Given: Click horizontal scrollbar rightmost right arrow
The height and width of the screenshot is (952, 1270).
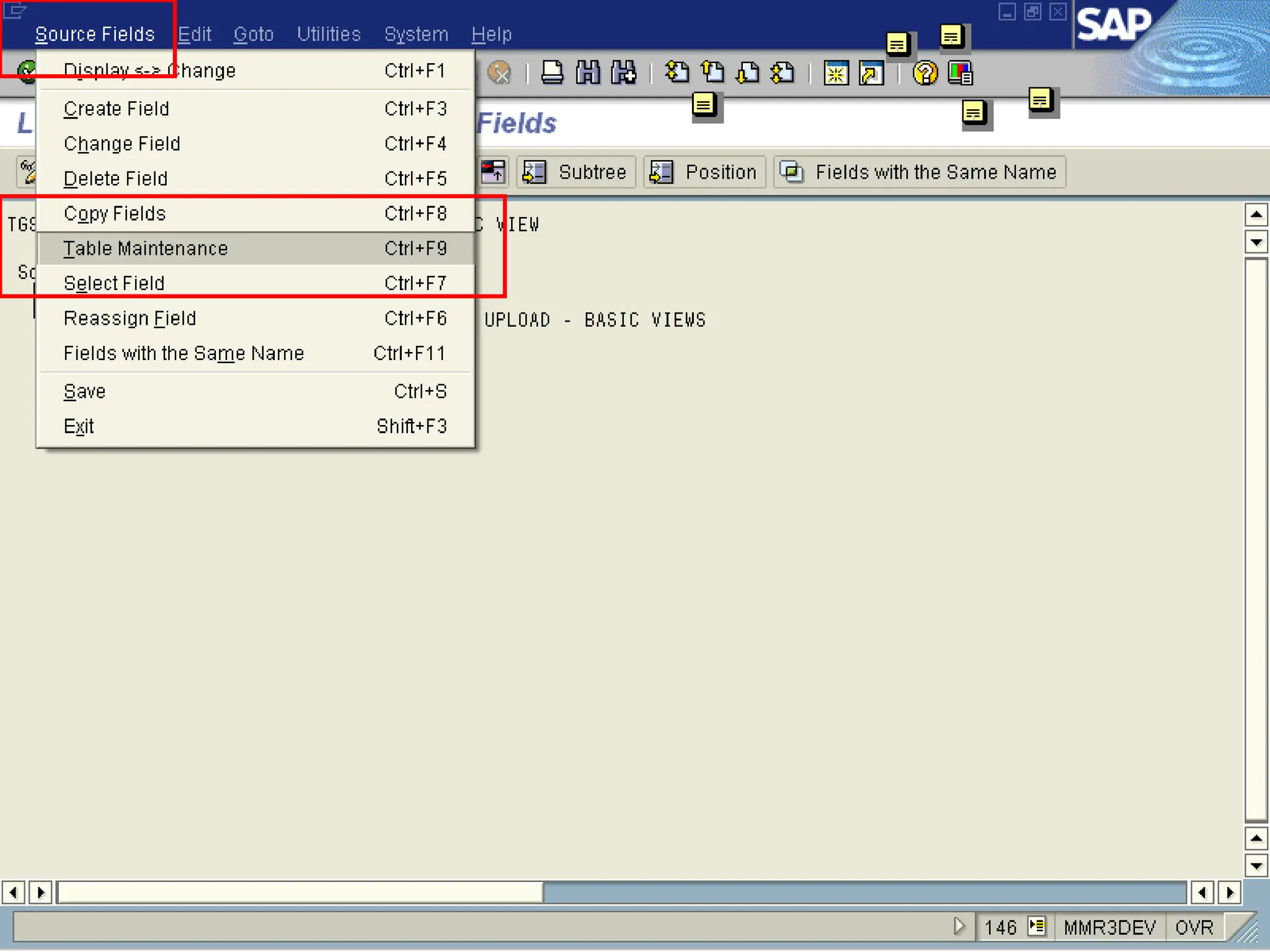Looking at the screenshot, I should pyautogui.click(x=1229, y=892).
